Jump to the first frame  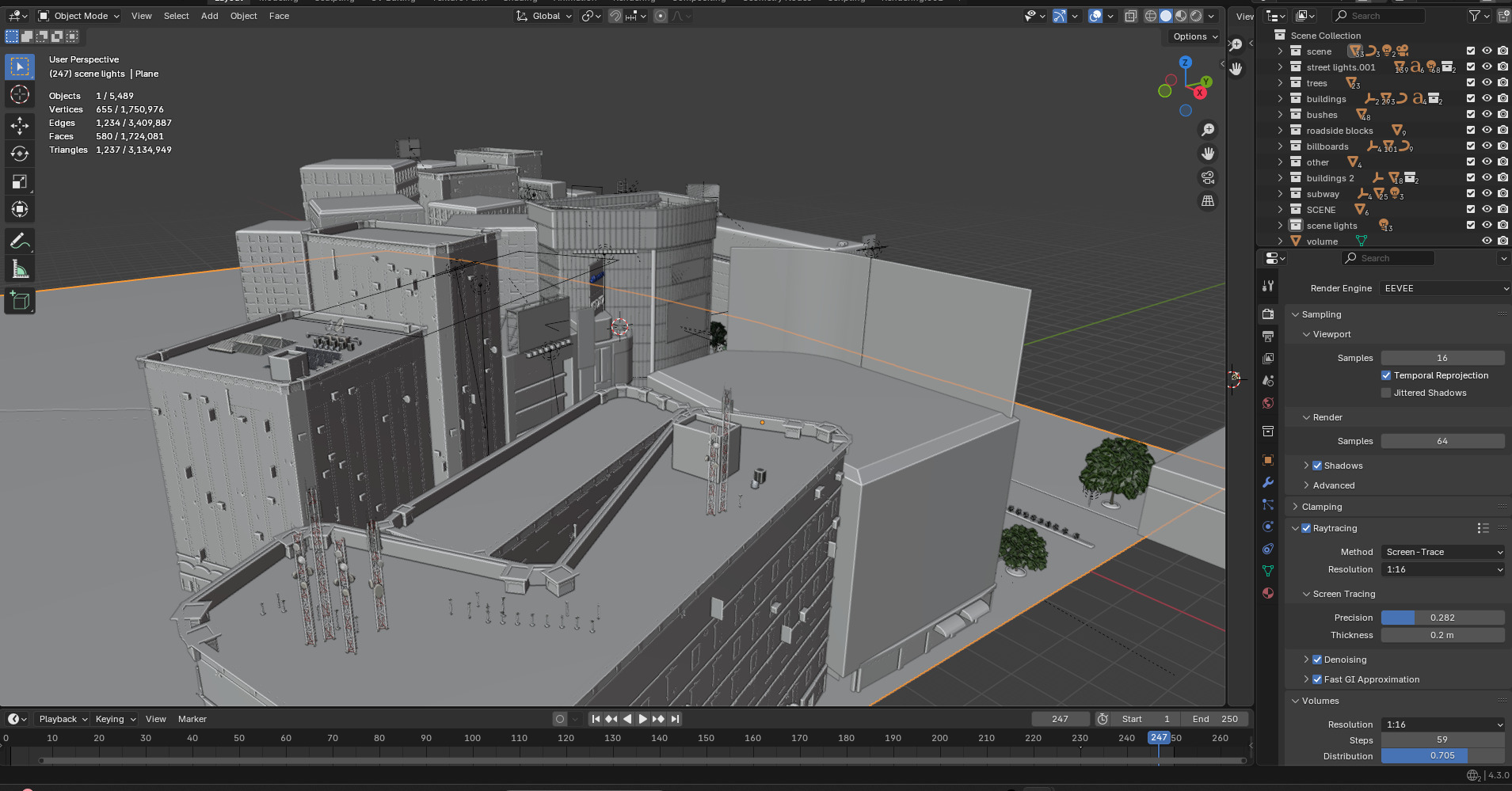coord(596,719)
